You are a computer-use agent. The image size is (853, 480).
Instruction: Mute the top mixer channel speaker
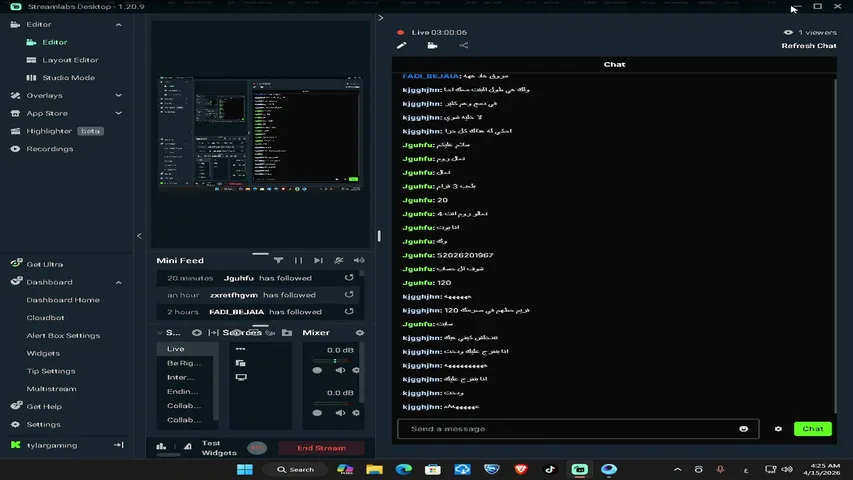click(x=340, y=370)
